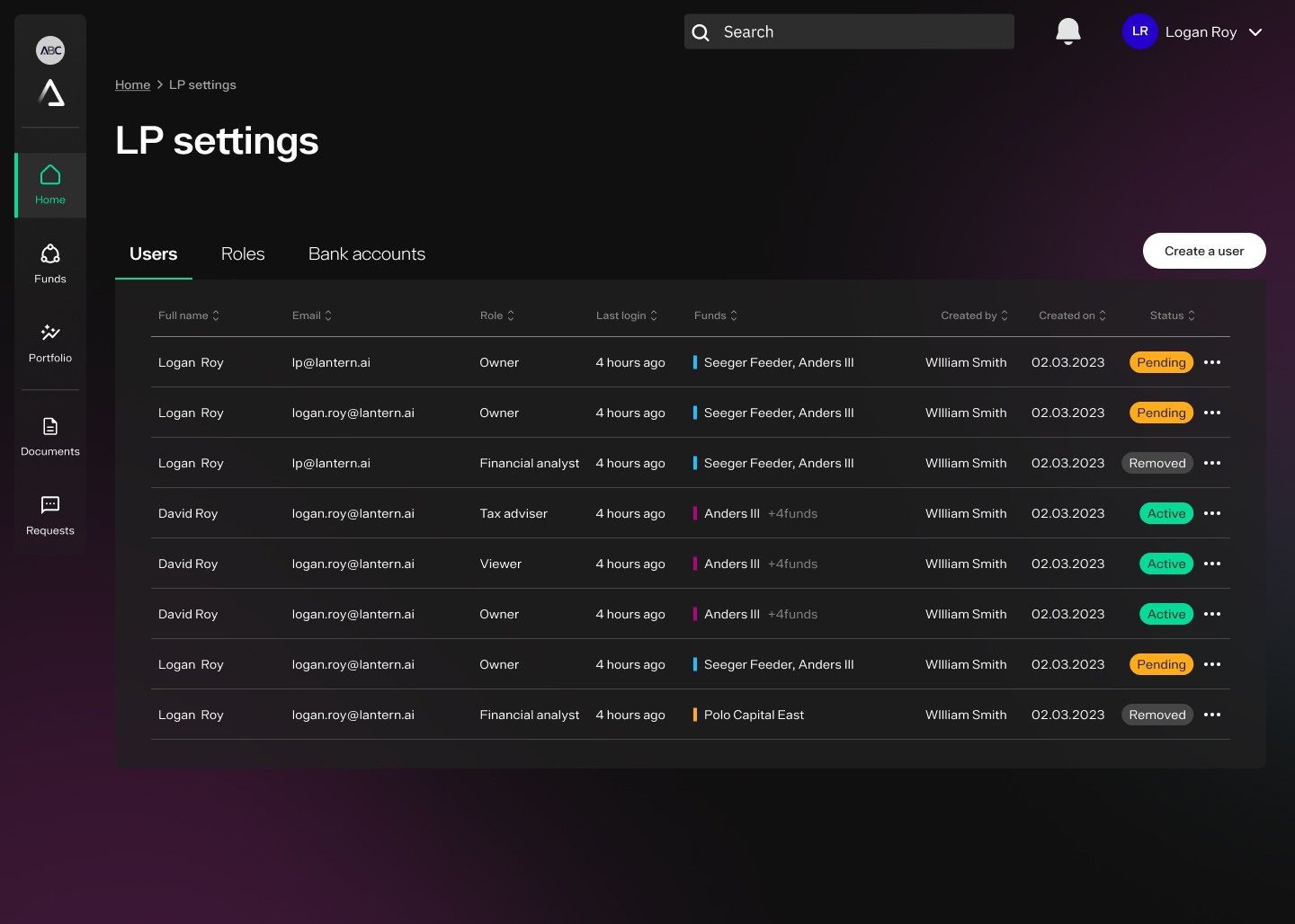Open row actions for lp@lantern.ai Owner row
Viewport: 1295px width, 924px height.
point(1212,362)
